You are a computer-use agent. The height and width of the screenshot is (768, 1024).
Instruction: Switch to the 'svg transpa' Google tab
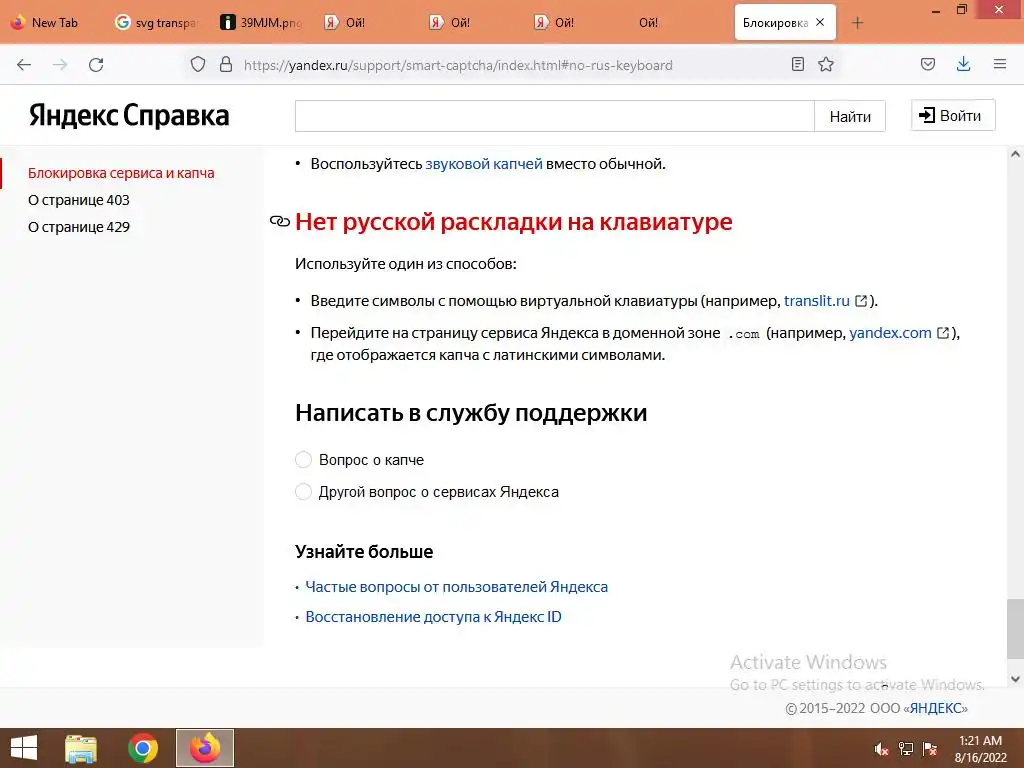[x=157, y=23]
